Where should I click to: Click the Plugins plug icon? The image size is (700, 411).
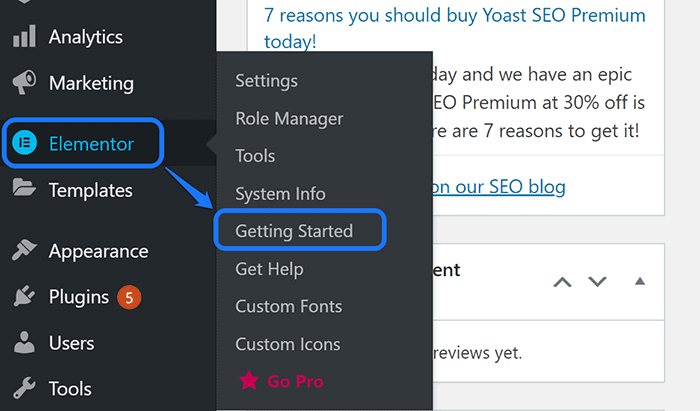24,297
